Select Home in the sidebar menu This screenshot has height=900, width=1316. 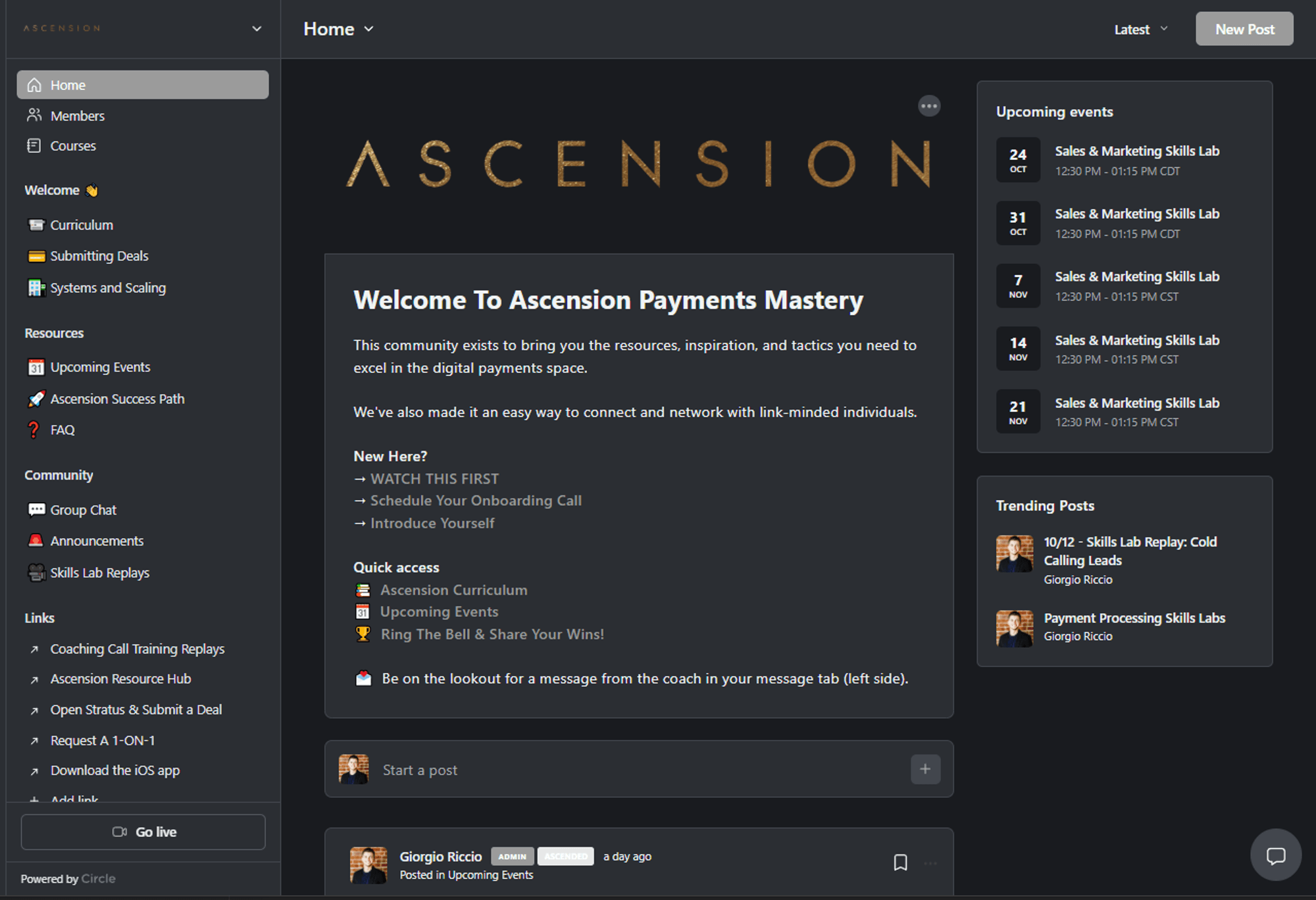click(x=143, y=85)
